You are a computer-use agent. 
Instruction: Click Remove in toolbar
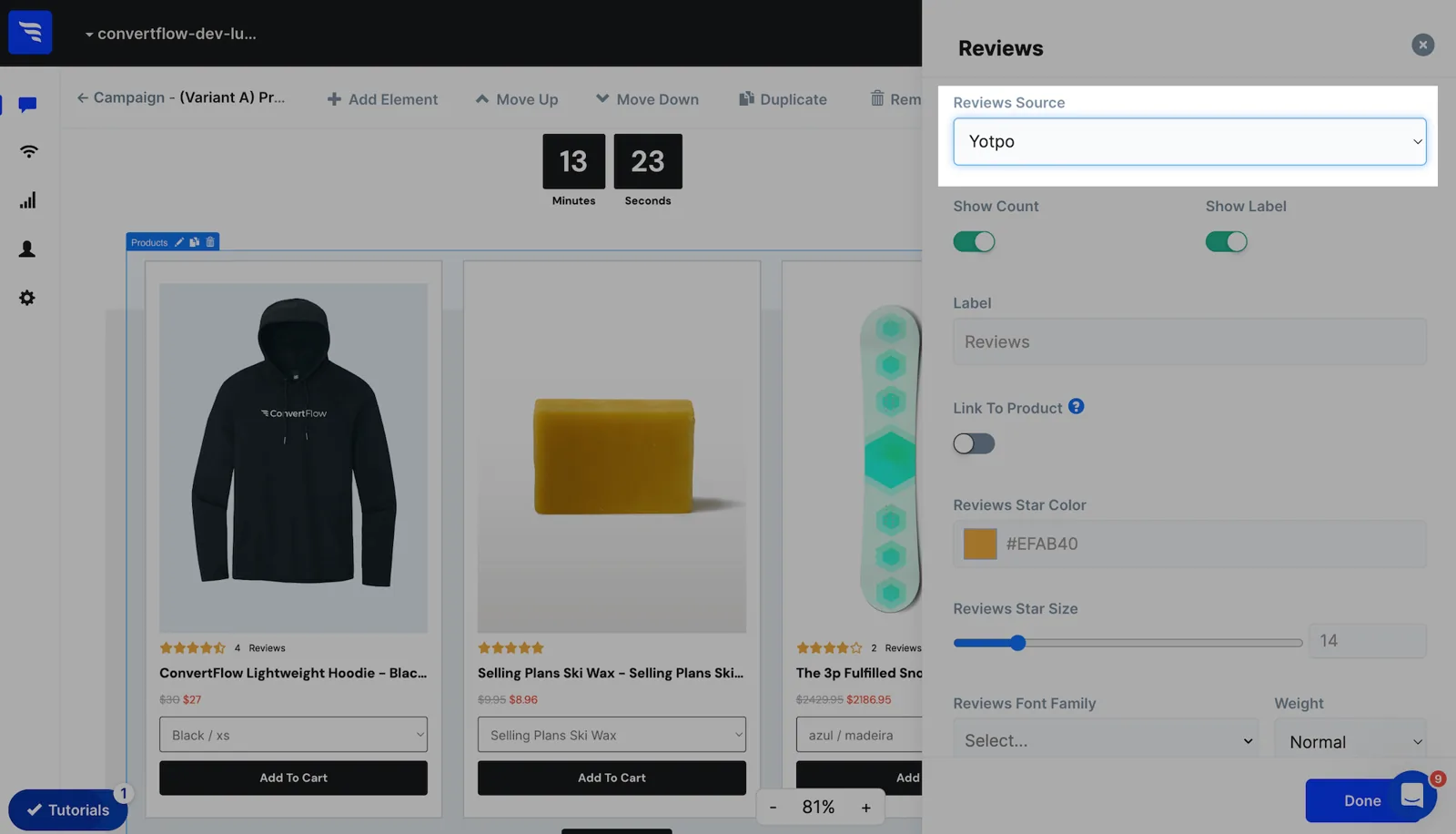coord(895,98)
